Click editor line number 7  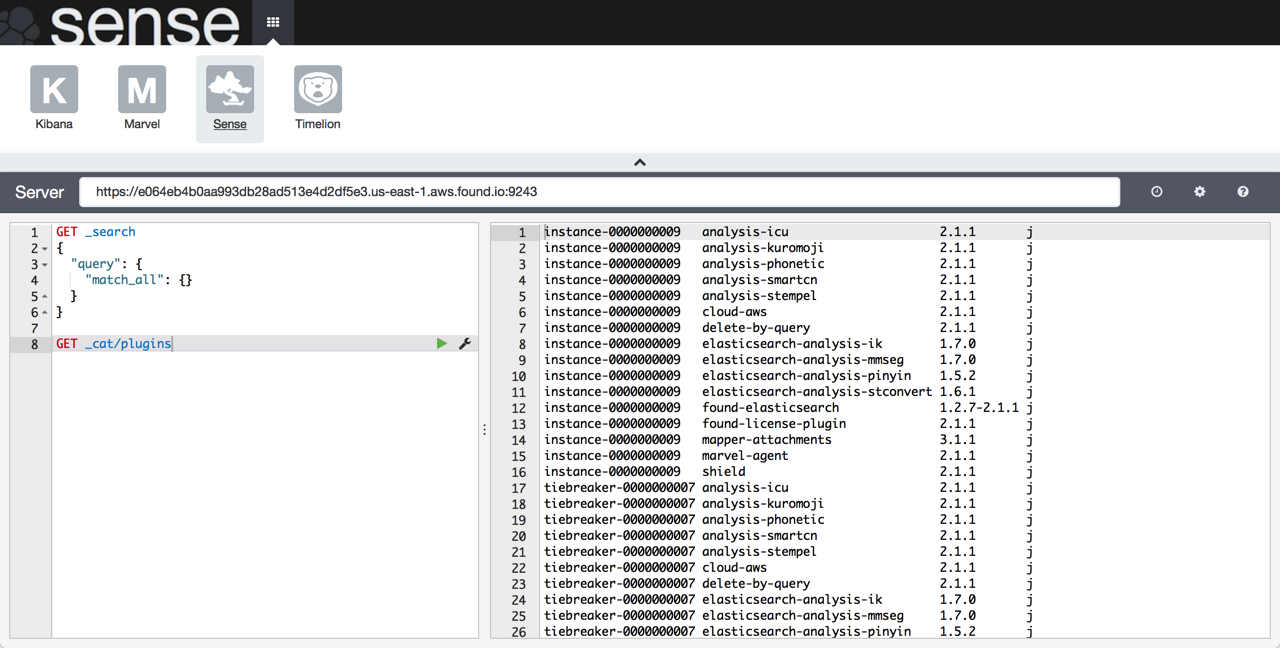(34, 328)
